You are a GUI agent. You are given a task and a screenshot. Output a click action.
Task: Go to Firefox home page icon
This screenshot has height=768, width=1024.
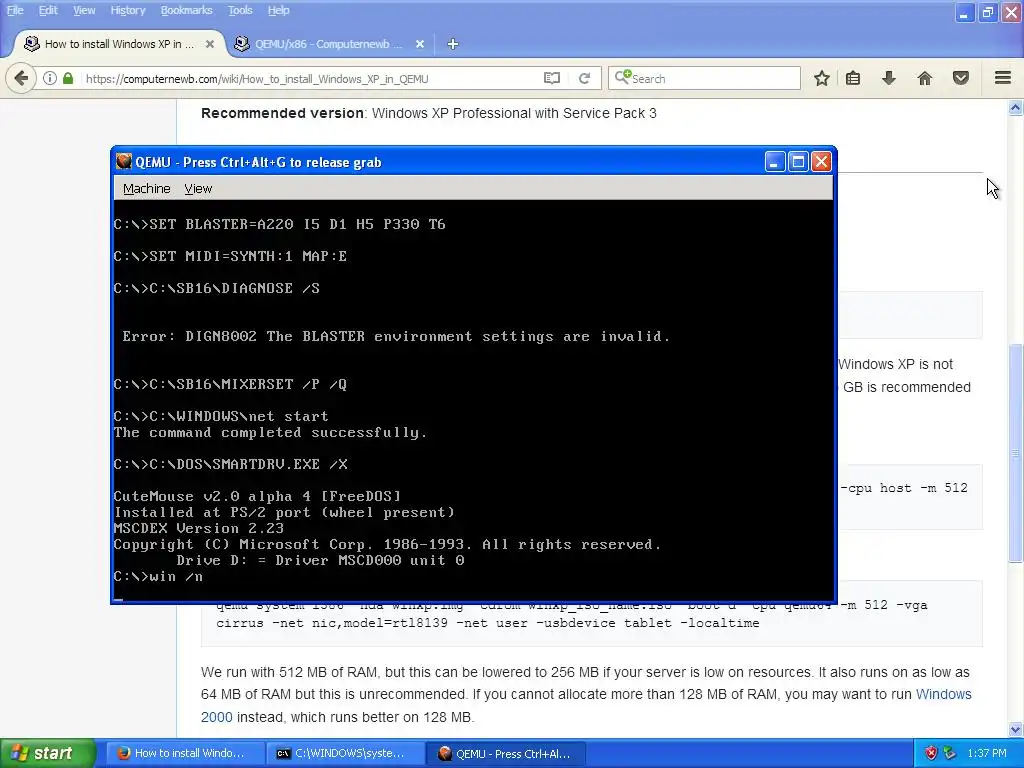click(925, 78)
